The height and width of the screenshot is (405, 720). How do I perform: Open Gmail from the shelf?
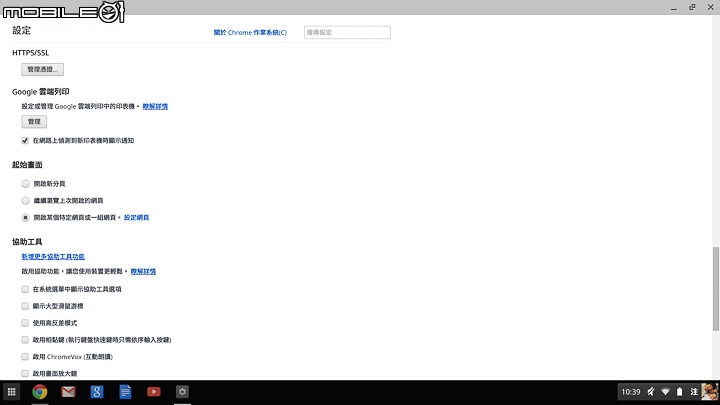click(x=68, y=392)
